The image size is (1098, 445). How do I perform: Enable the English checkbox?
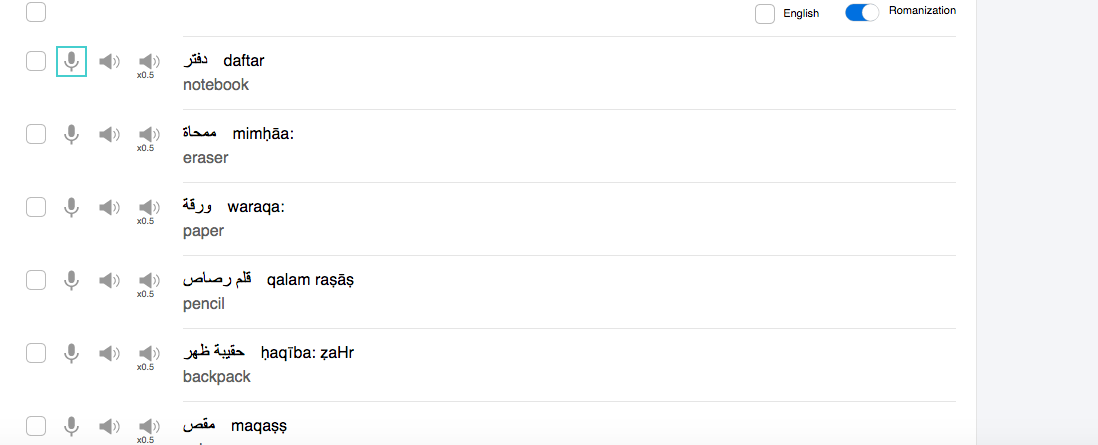765,13
